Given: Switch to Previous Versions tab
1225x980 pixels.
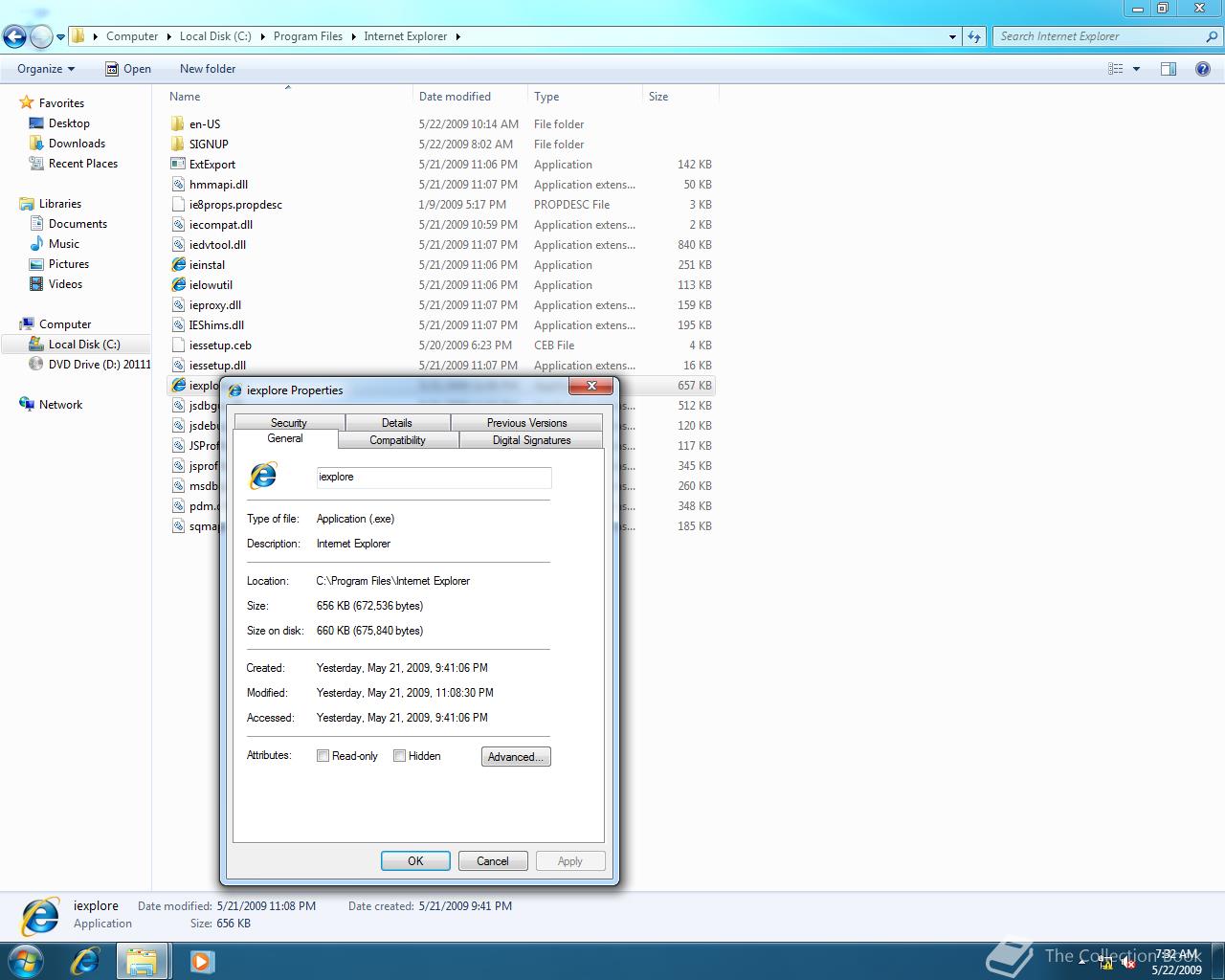Looking at the screenshot, I should click(x=526, y=422).
